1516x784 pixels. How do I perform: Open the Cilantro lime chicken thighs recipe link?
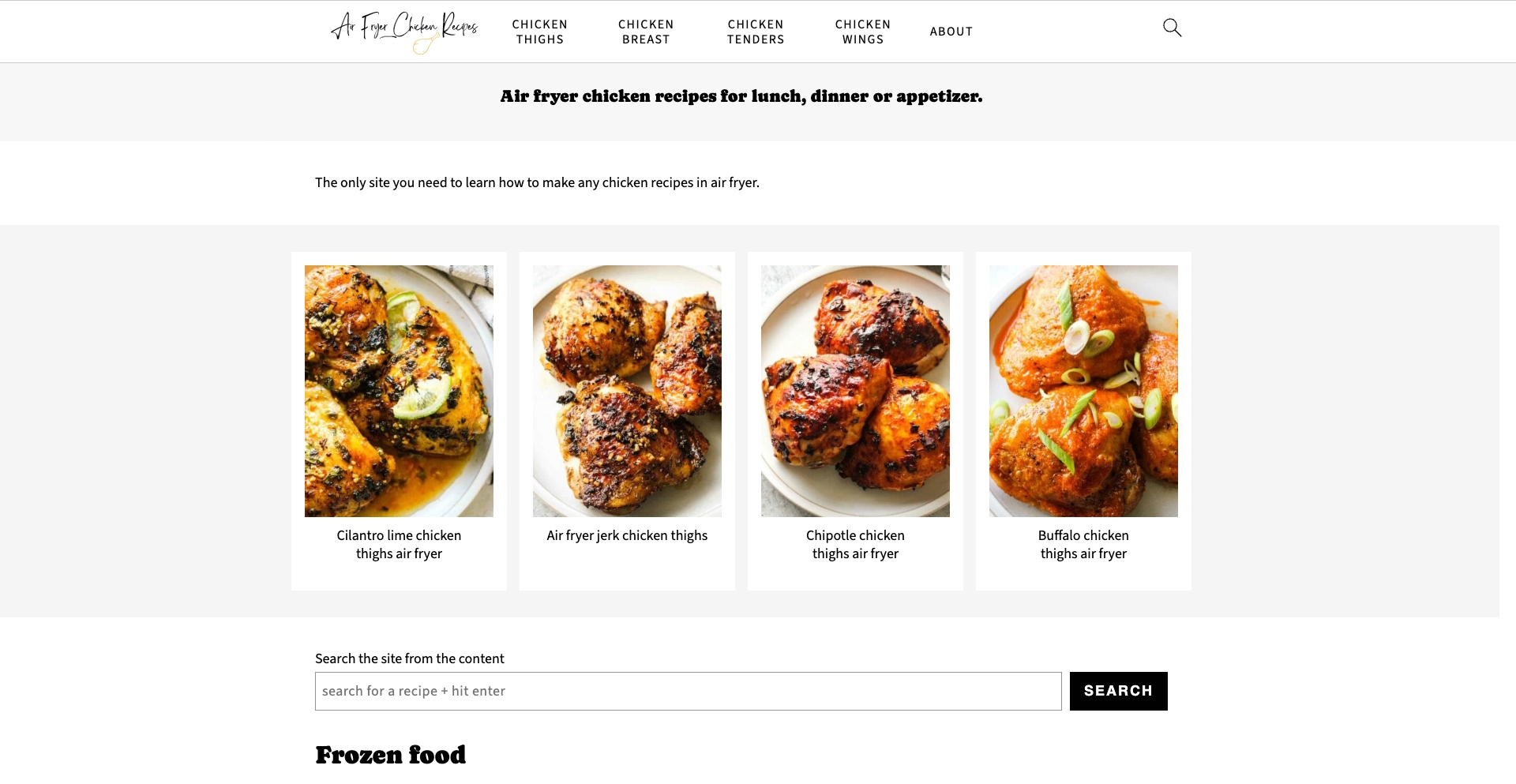(399, 544)
